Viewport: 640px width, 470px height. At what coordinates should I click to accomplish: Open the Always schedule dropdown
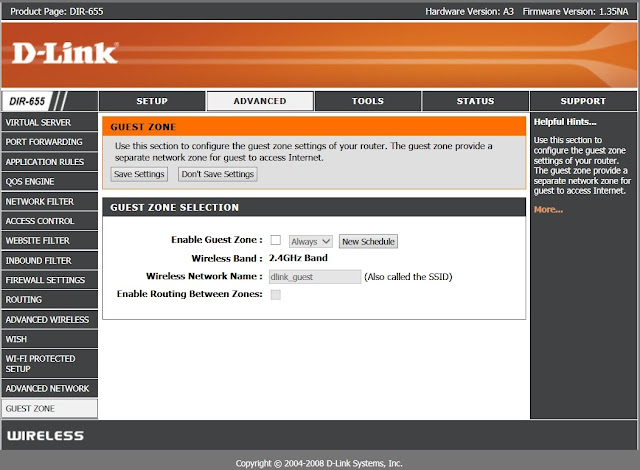click(311, 242)
